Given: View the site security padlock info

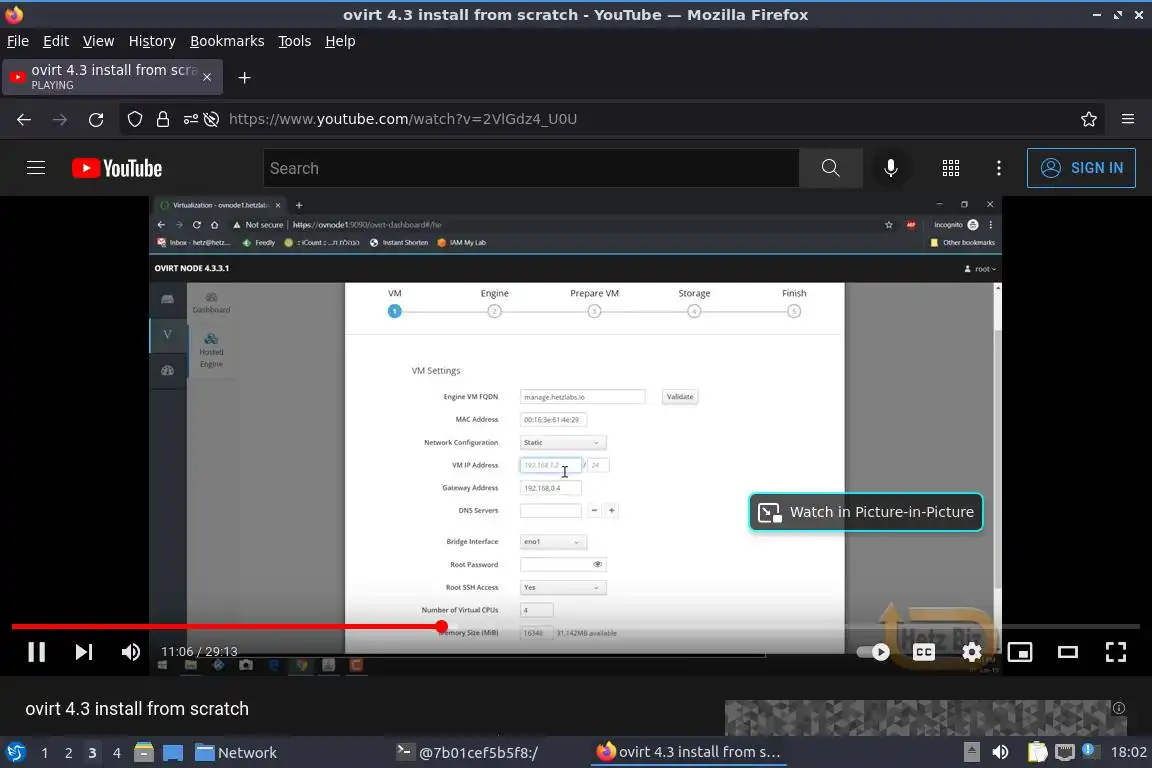Looking at the screenshot, I should [163, 119].
